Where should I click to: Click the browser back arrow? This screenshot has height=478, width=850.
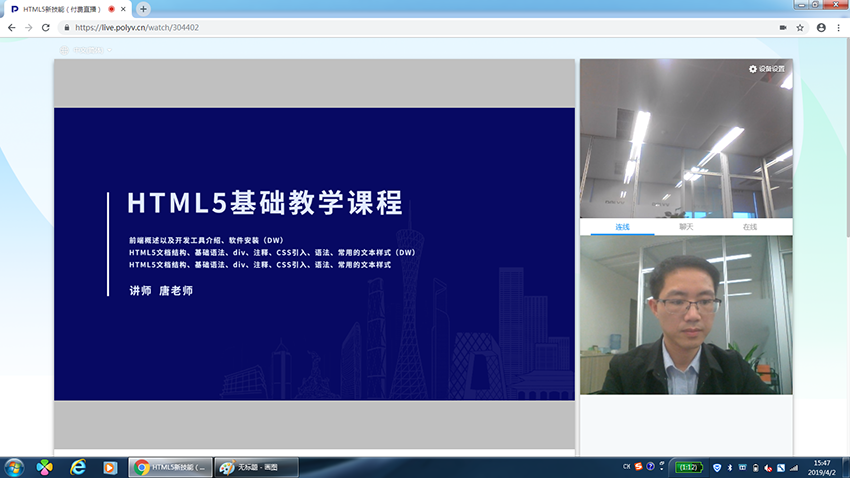(11, 28)
